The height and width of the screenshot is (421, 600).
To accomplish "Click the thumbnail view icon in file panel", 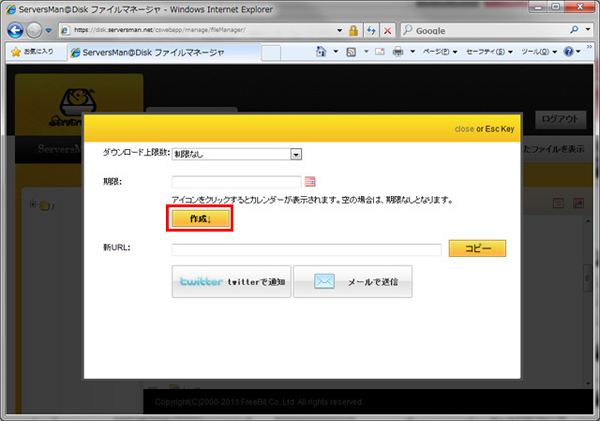I will (x=578, y=203).
